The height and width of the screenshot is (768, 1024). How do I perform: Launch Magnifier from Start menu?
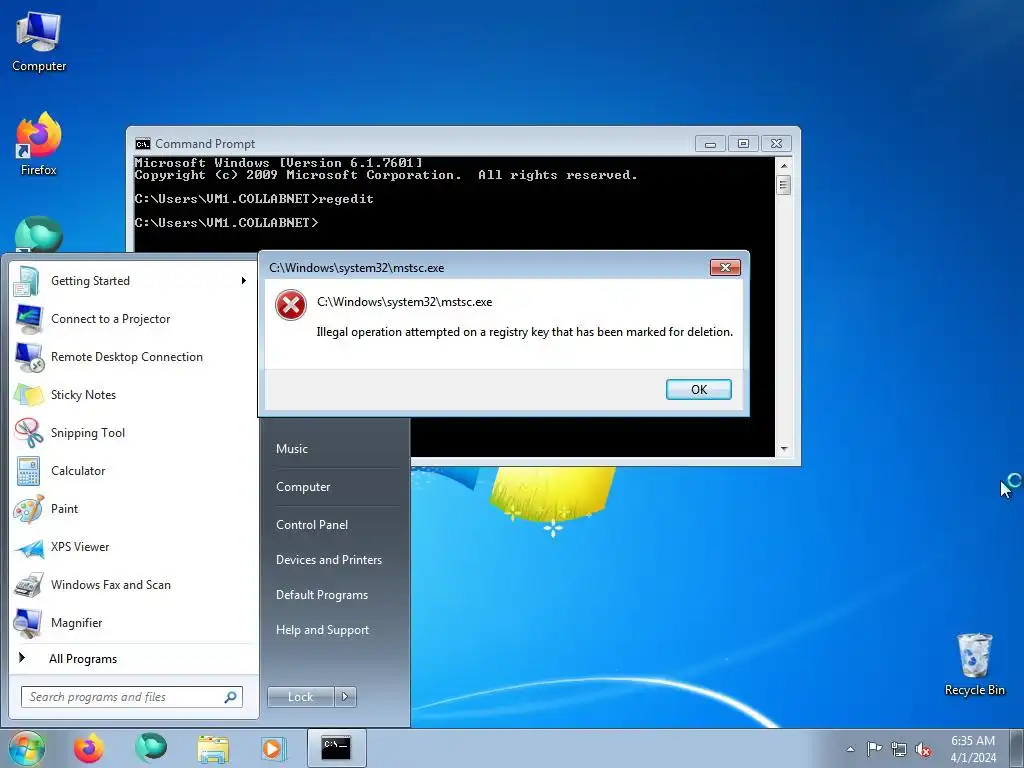coord(134,622)
